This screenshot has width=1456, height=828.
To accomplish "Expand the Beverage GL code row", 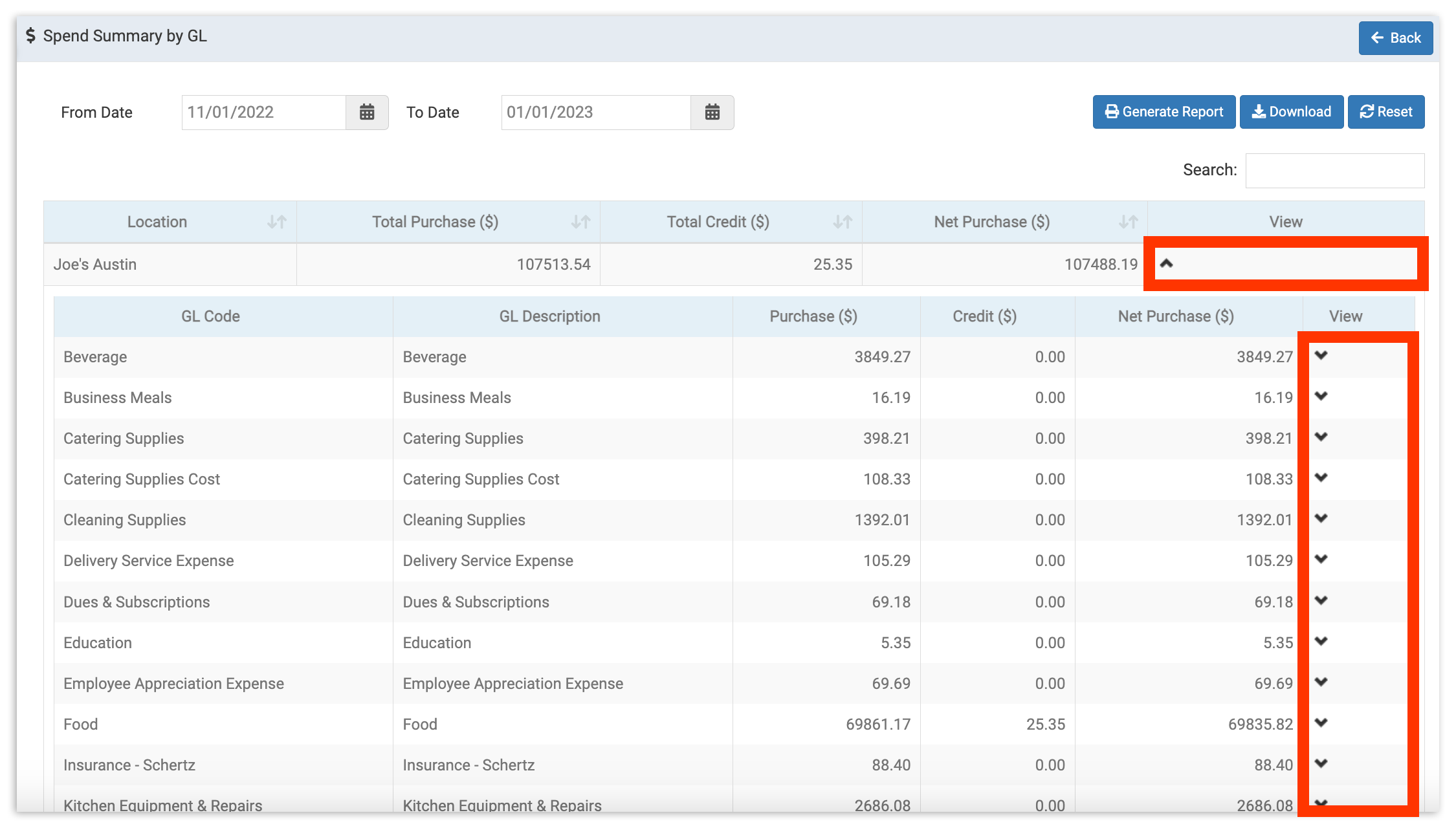I will (x=1320, y=356).
